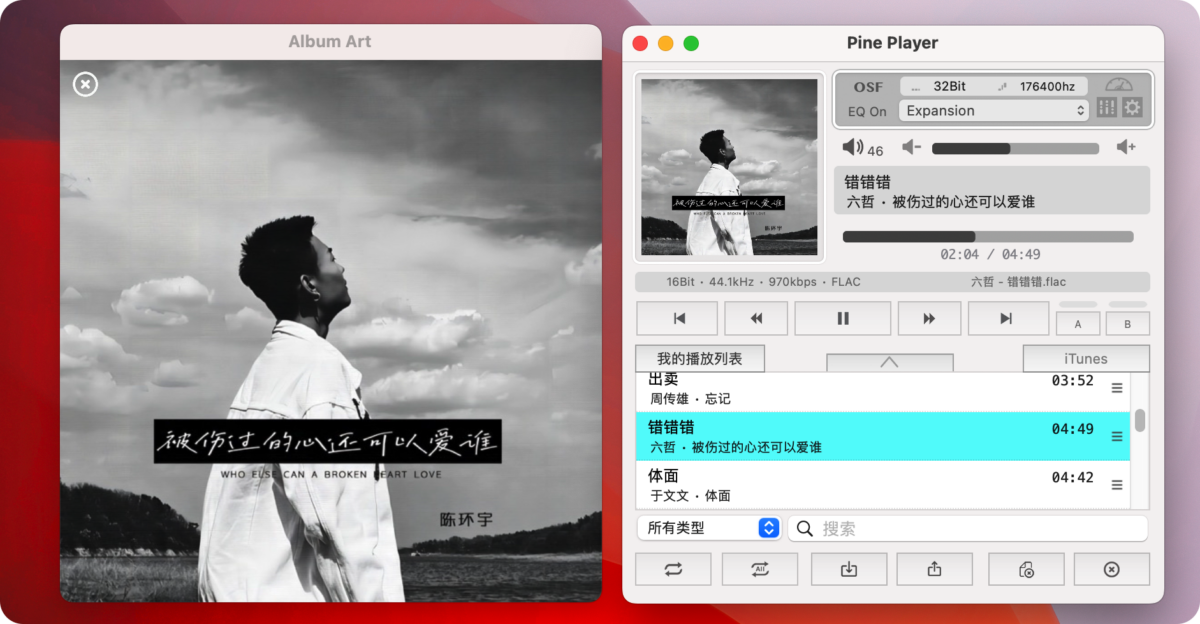
Task: Seek within the song progress bar
Action: (988, 237)
